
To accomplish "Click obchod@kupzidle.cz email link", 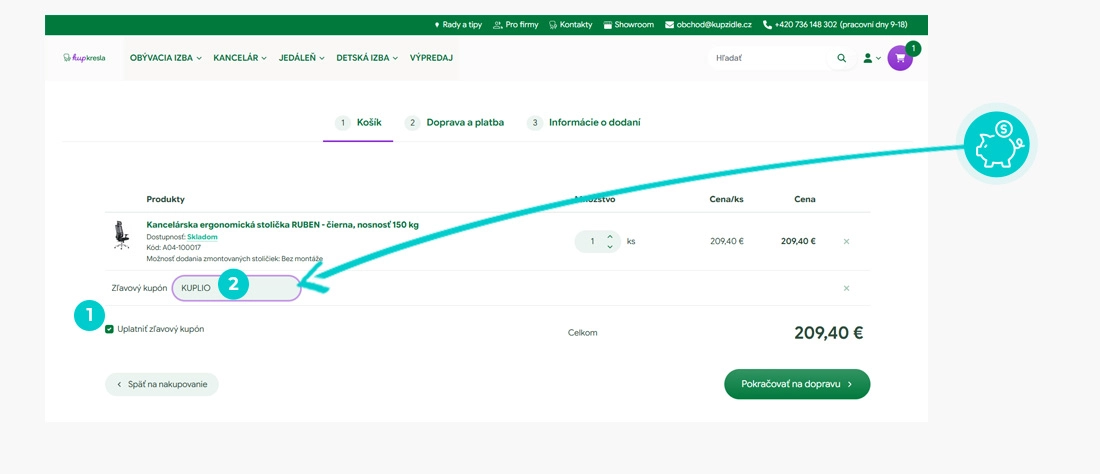I will [709, 25].
